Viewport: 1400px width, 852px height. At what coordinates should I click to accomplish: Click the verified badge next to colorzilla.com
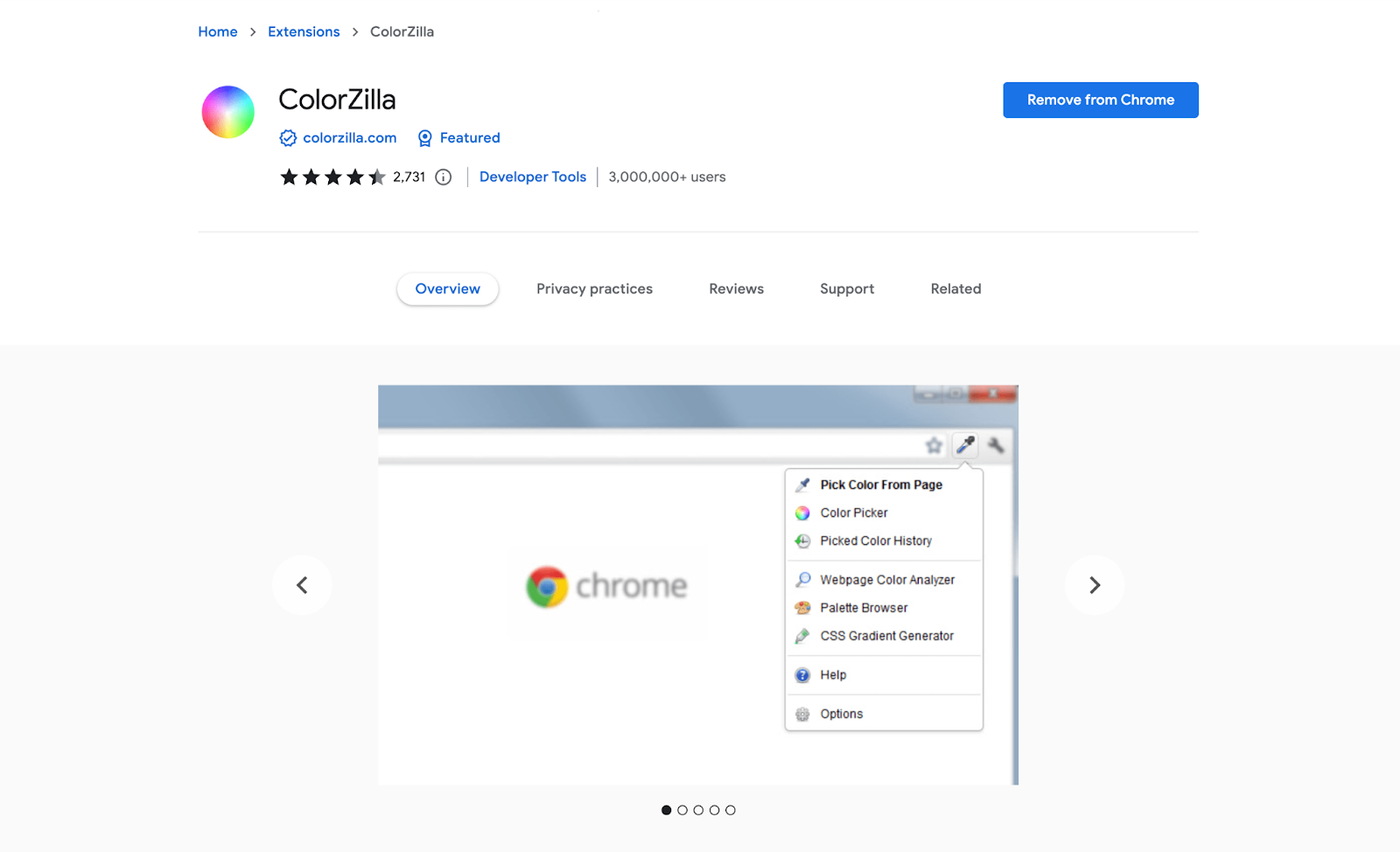(x=288, y=138)
